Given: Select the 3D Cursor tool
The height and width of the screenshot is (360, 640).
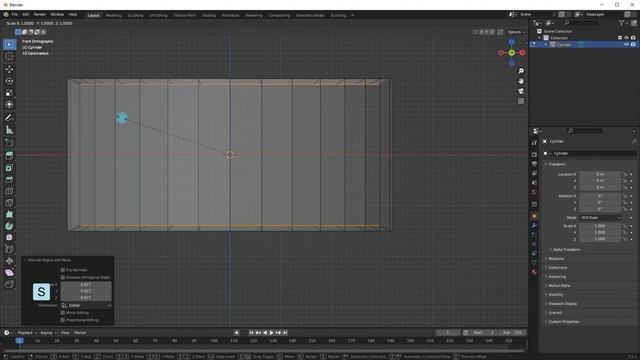Looking at the screenshot, I should (x=9, y=57).
